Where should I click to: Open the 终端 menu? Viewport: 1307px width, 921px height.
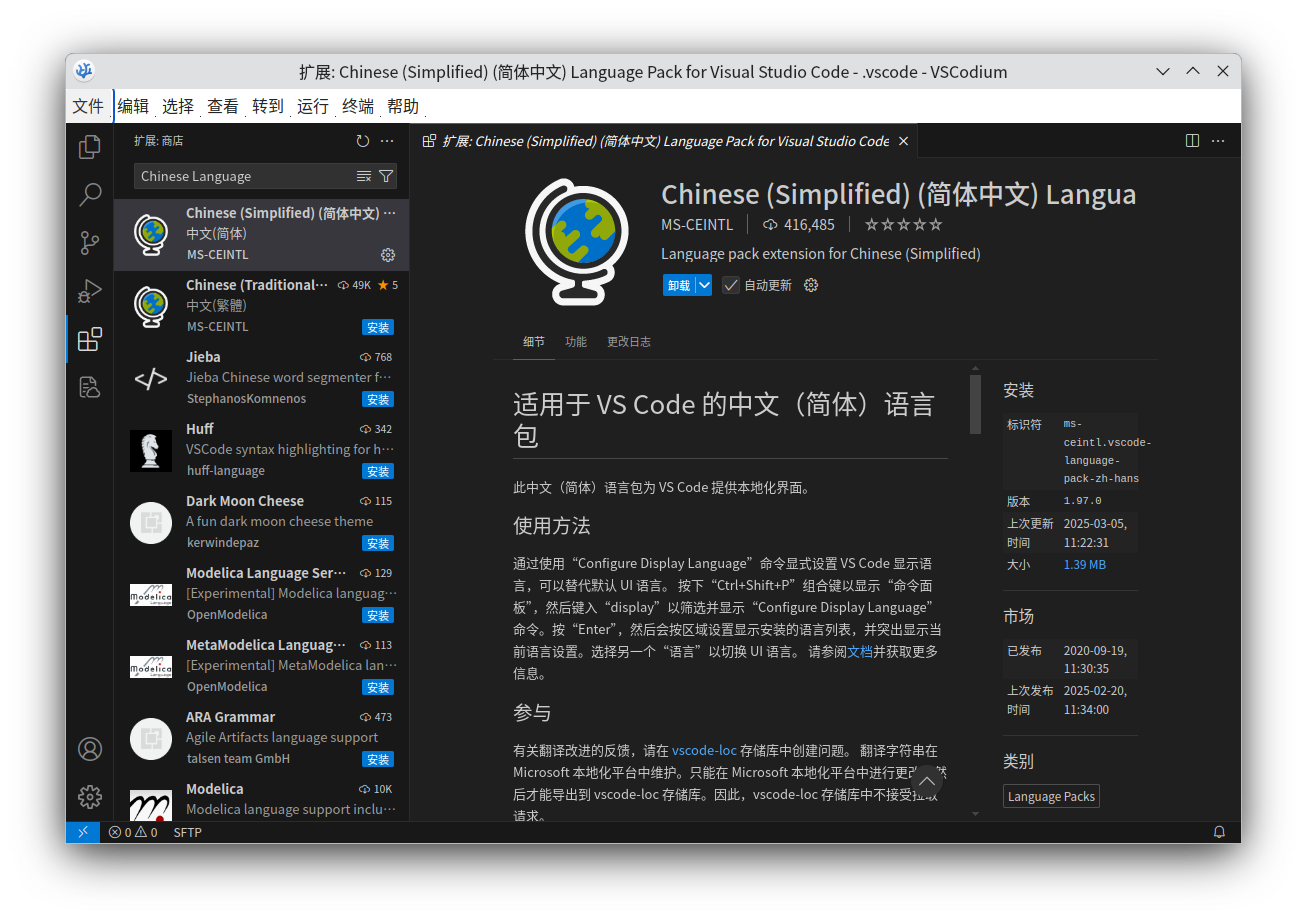(358, 106)
